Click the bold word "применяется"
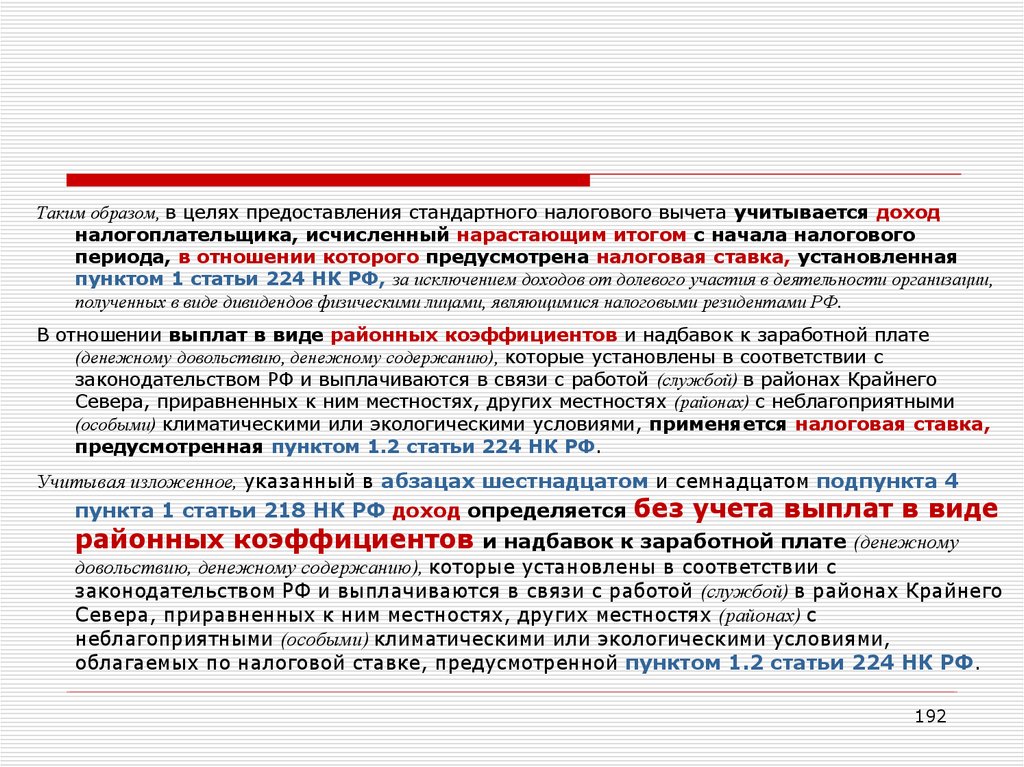This screenshot has height=767, width=1024. [718, 425]
